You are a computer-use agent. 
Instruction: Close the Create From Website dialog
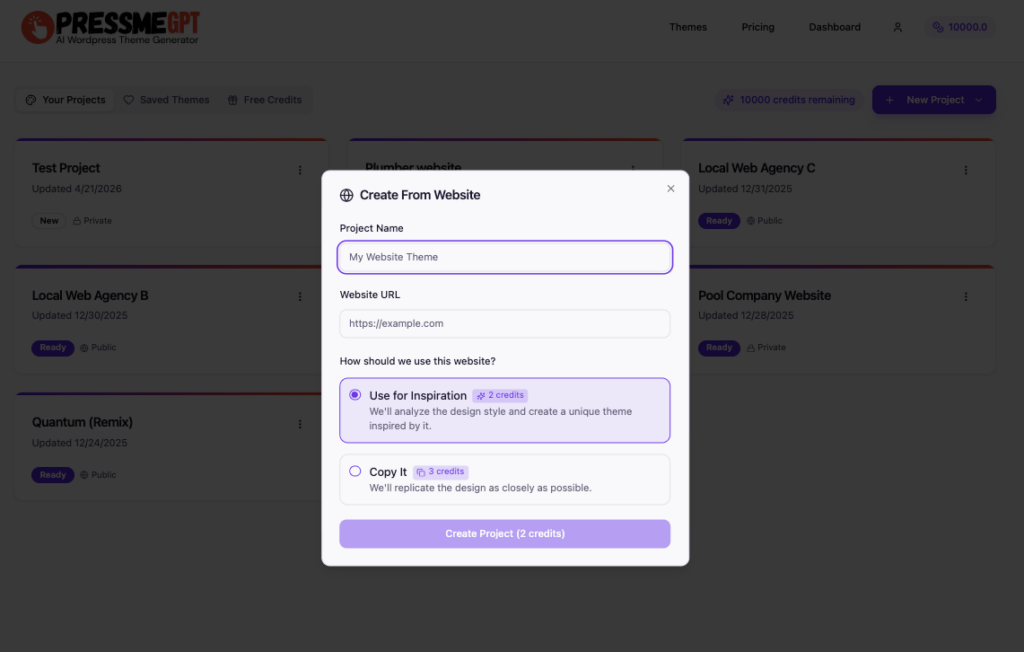pyautogui.click(x=671, y=189)
